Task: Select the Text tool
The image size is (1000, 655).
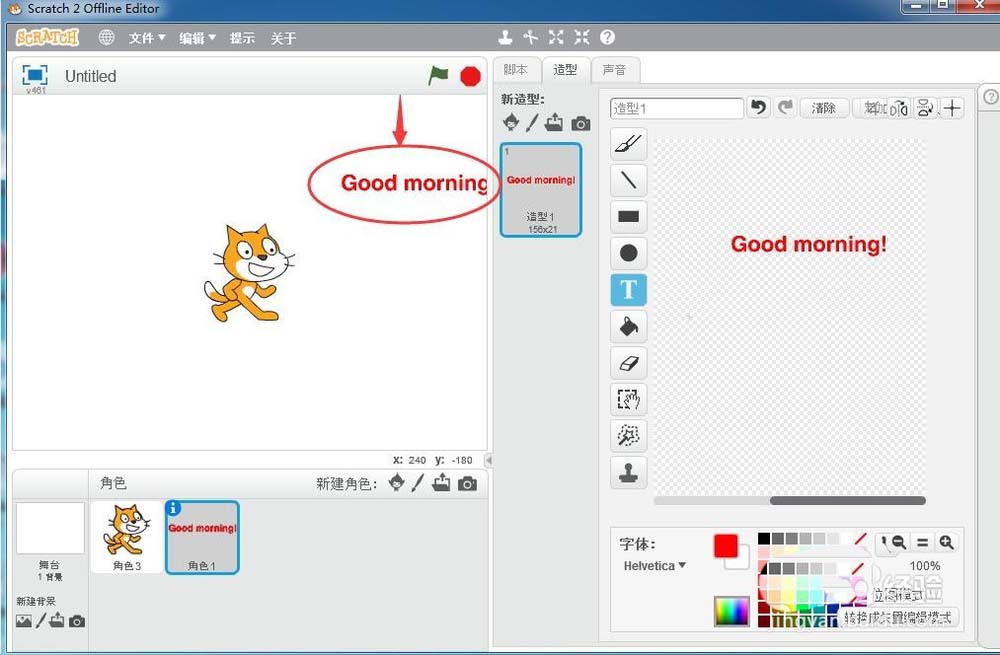Action: (628, 290)
